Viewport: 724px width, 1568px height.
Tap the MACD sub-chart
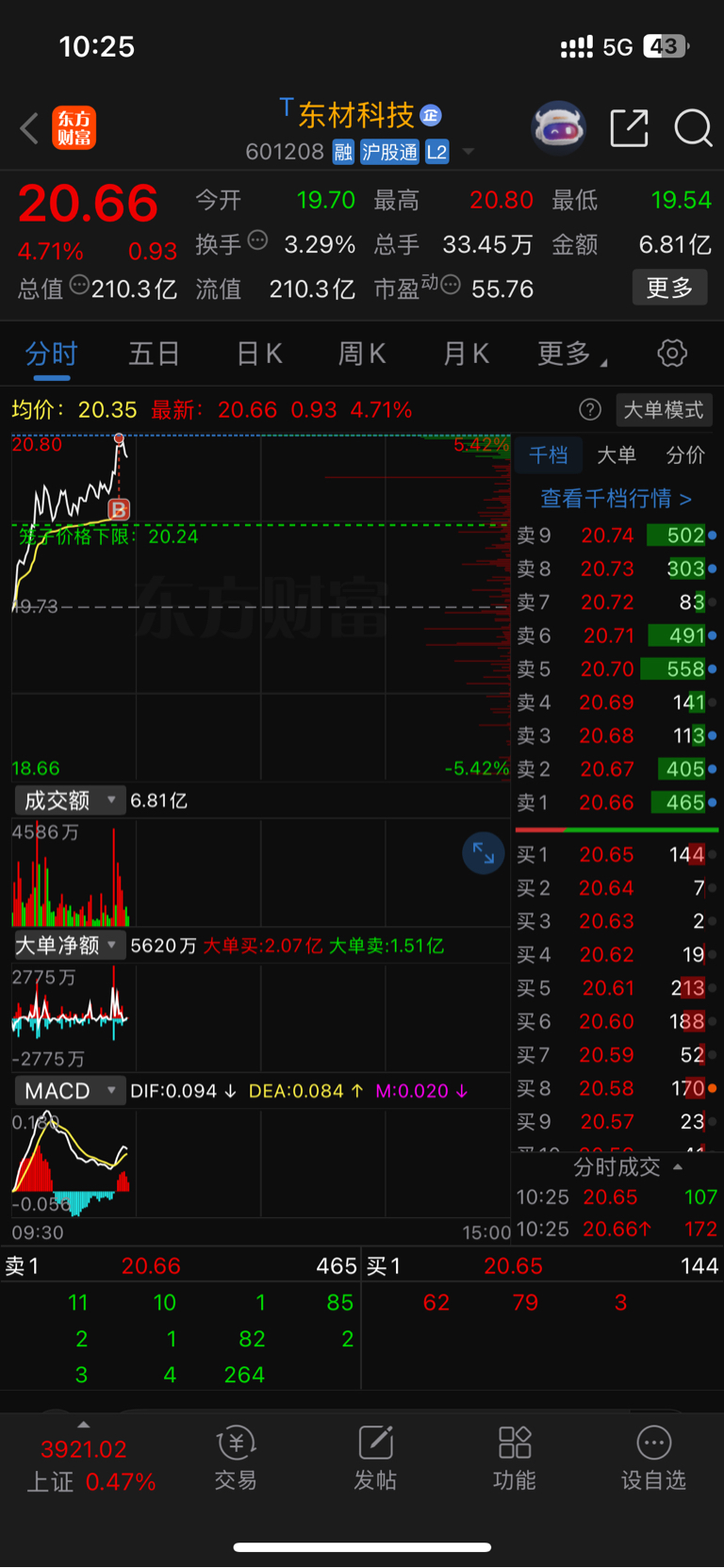pos(260,1164)
